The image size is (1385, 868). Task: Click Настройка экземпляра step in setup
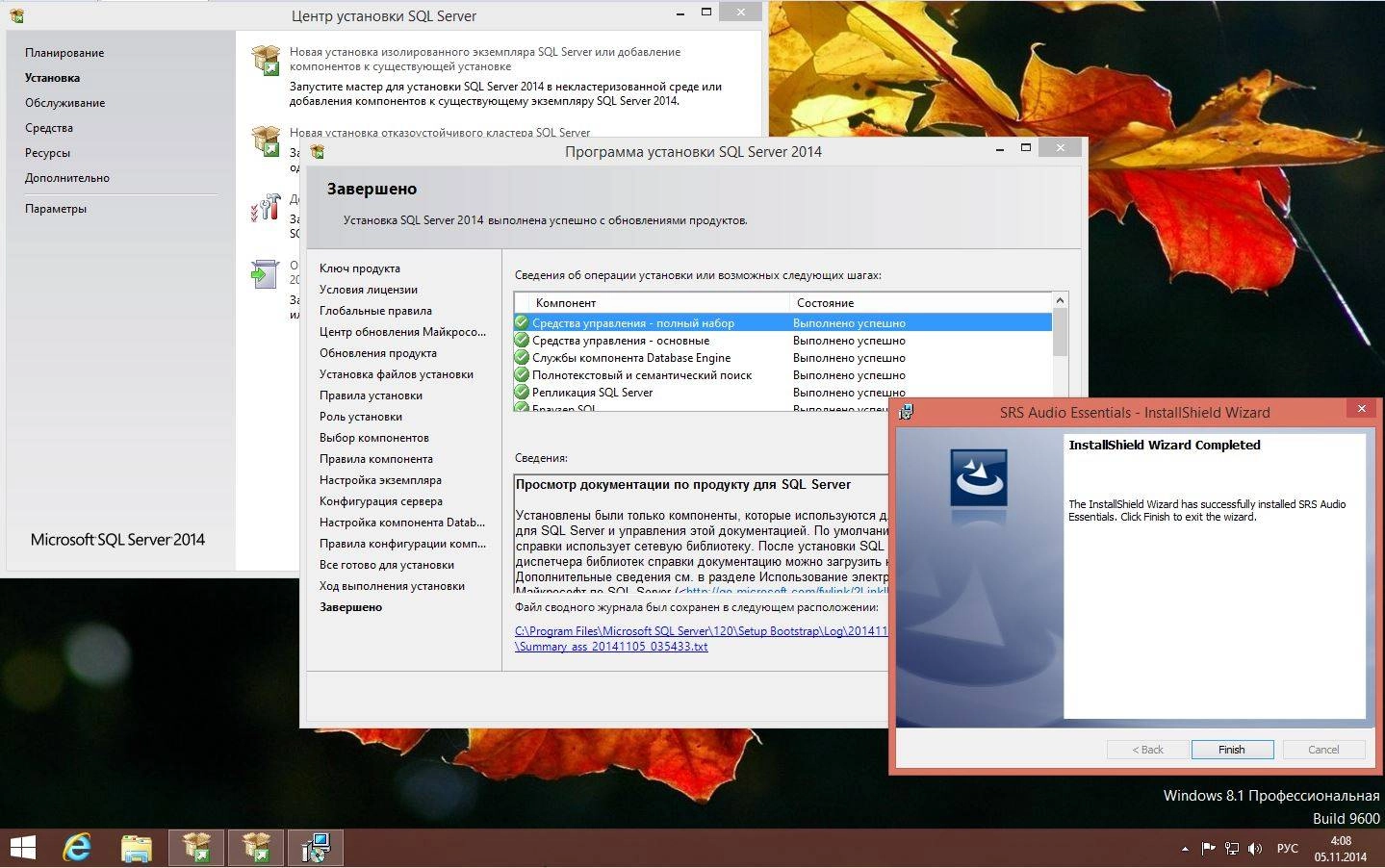(380, 480)
